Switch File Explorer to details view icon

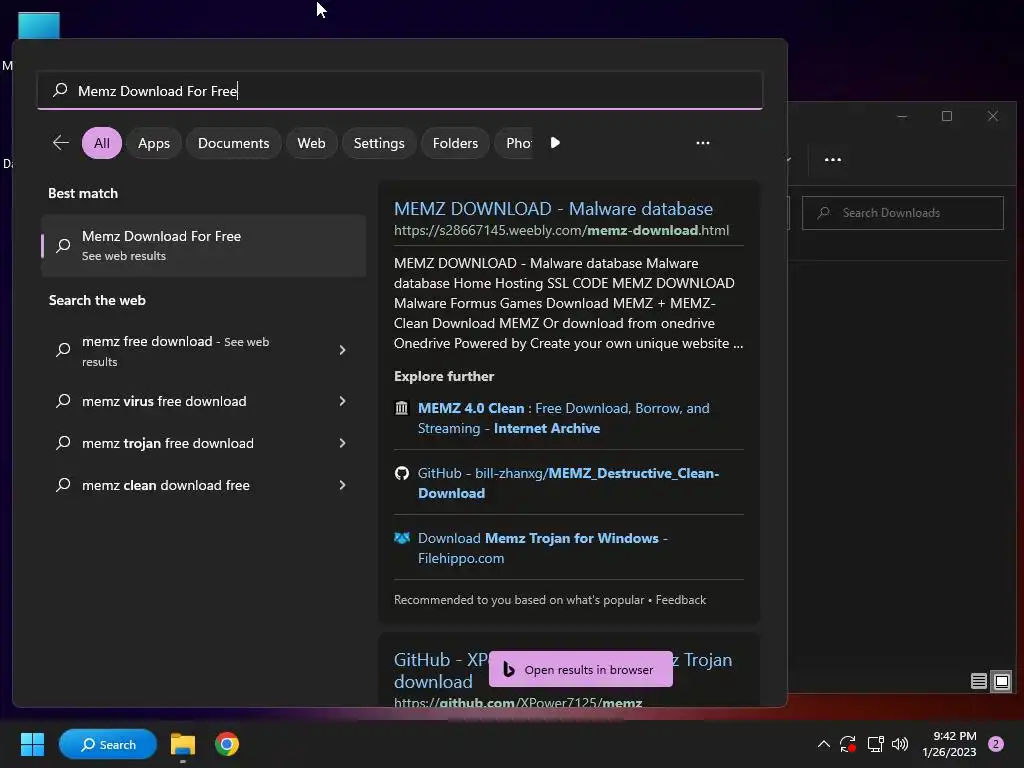[x=978, y=682]
